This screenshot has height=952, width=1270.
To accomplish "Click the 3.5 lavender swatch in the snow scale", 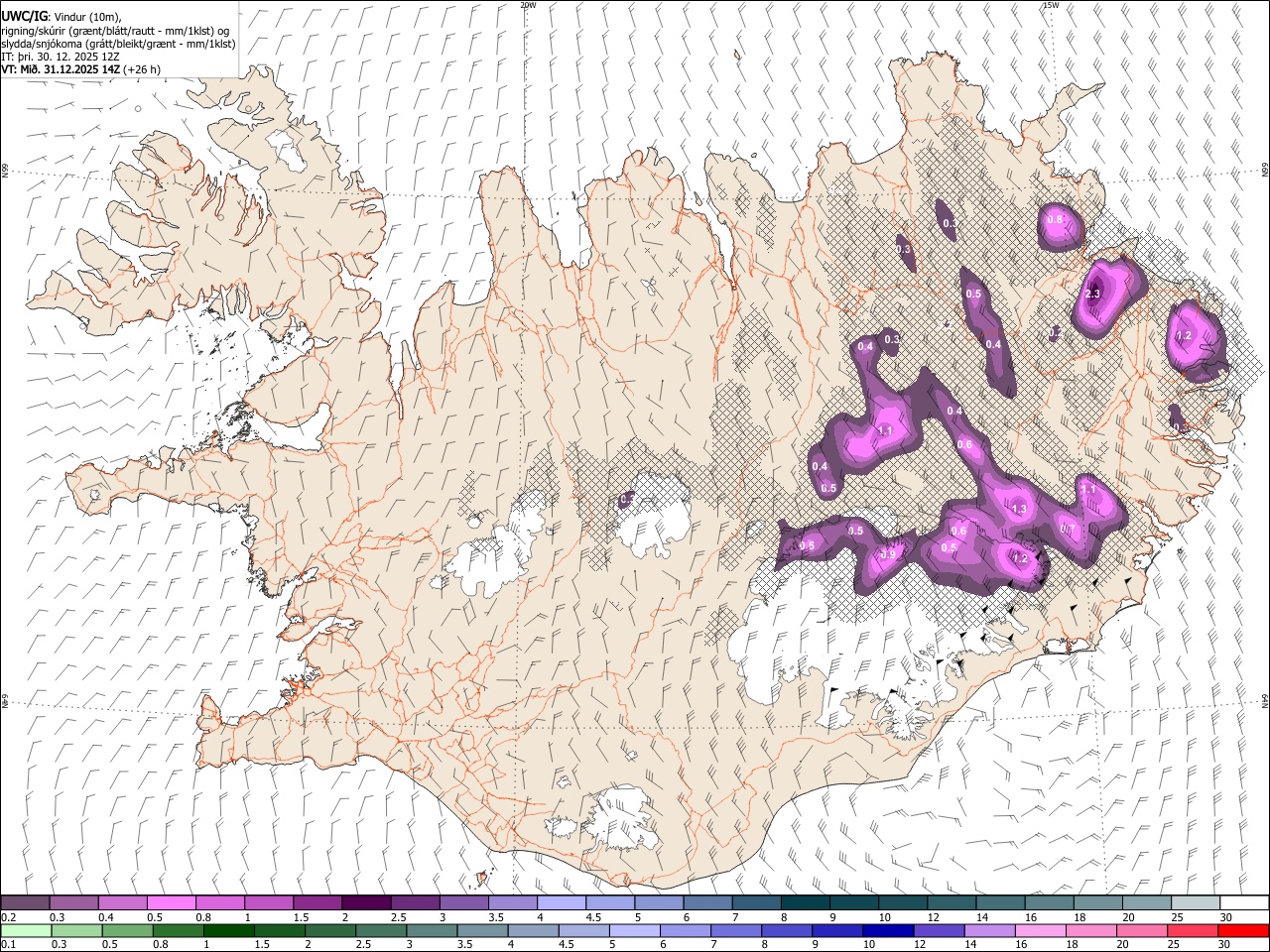I will [511, 902].
